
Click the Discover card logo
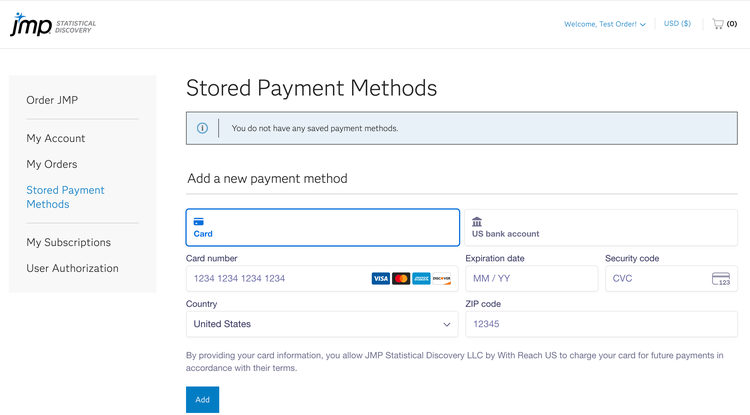coord(441,278)
